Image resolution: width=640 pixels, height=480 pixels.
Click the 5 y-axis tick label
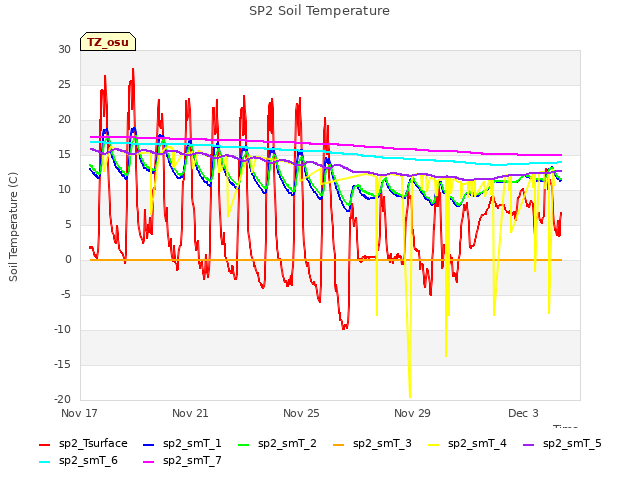point(68,225)
